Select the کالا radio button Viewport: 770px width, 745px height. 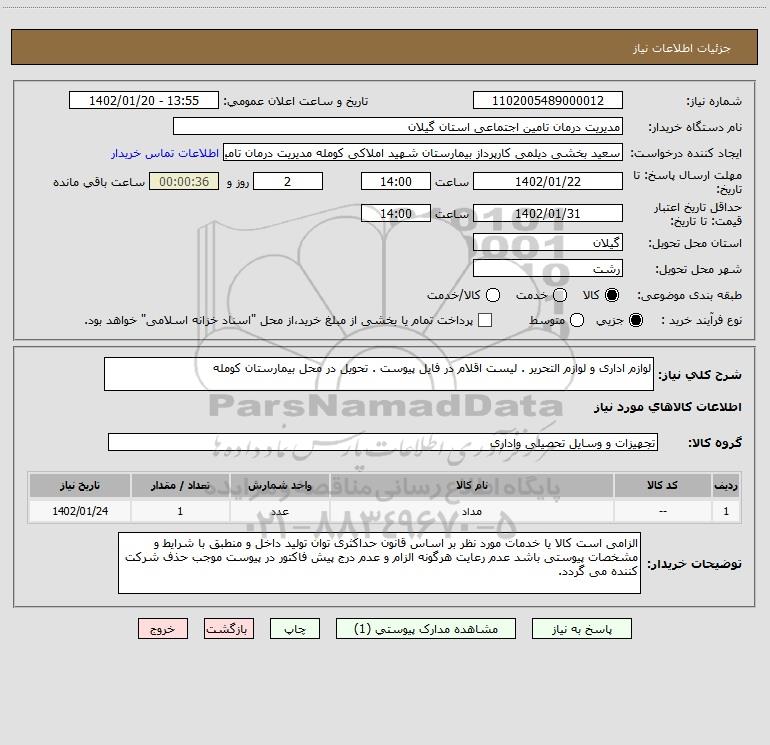612,295
